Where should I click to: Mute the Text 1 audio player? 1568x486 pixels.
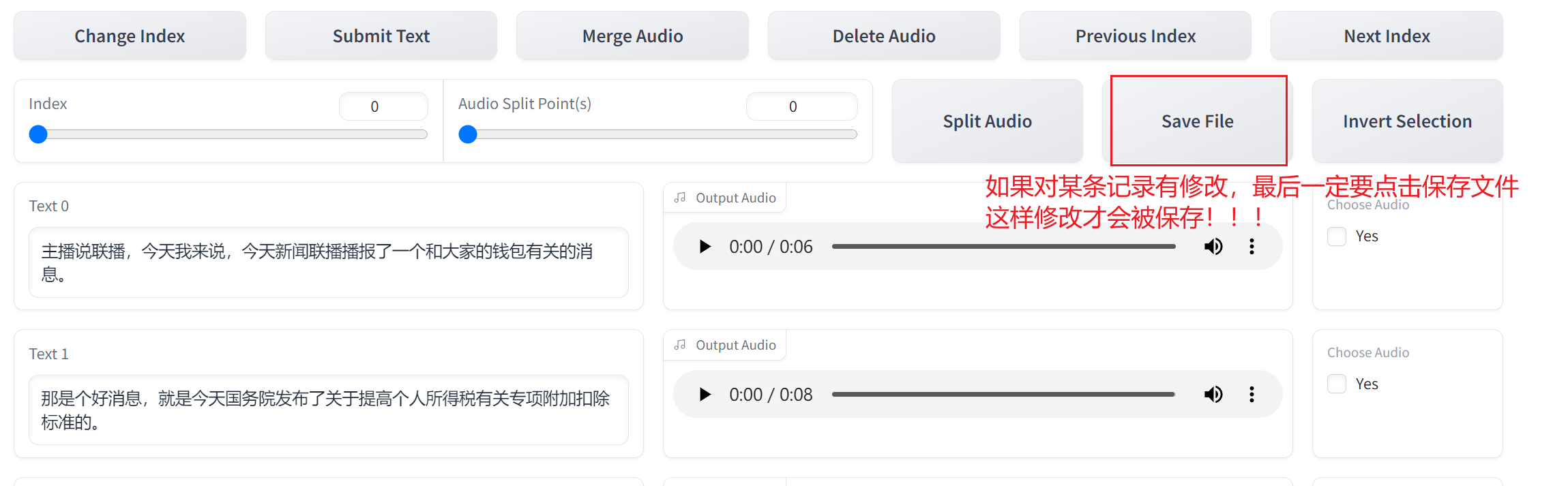[1213, 394]
